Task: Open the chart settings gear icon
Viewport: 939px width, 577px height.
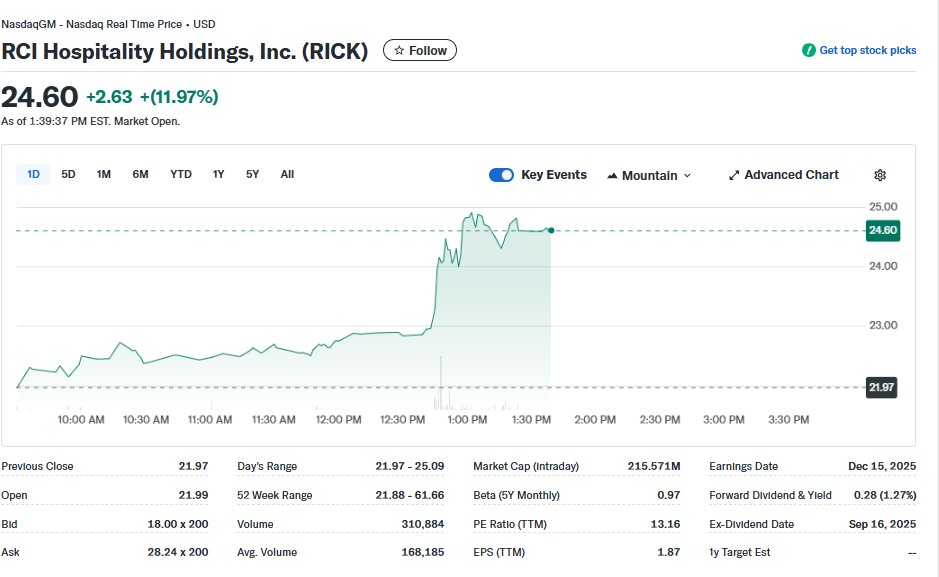Action: pyautogui.click(x=879, y=175)
